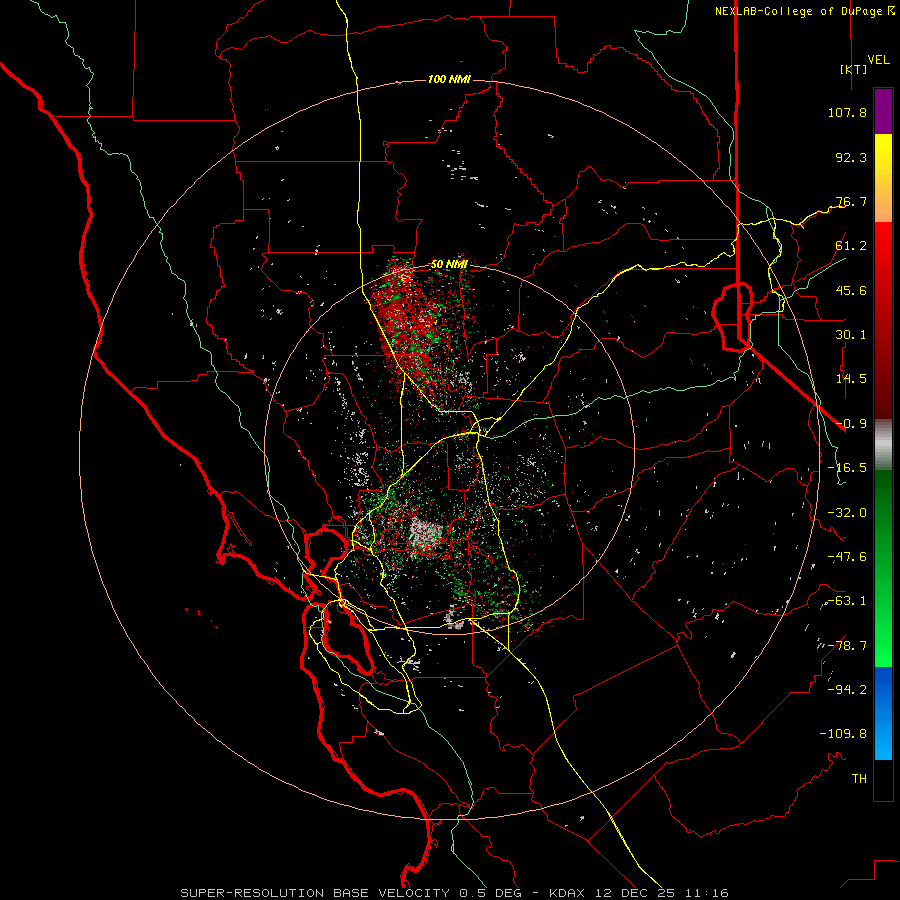Click the -78.7 scale value
The width and height of the screenshot is (900, 900).
pyautogui.click(x=847, y=646)
